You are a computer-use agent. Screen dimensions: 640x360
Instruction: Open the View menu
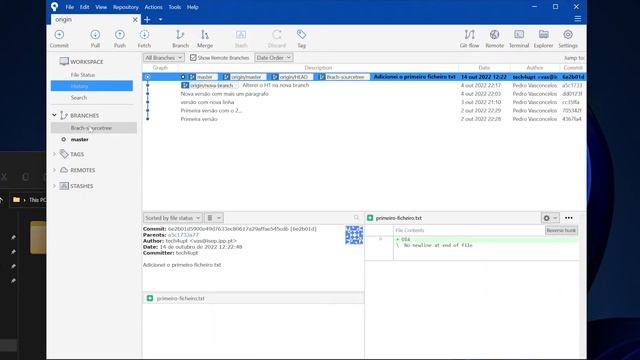coord(101,7)
